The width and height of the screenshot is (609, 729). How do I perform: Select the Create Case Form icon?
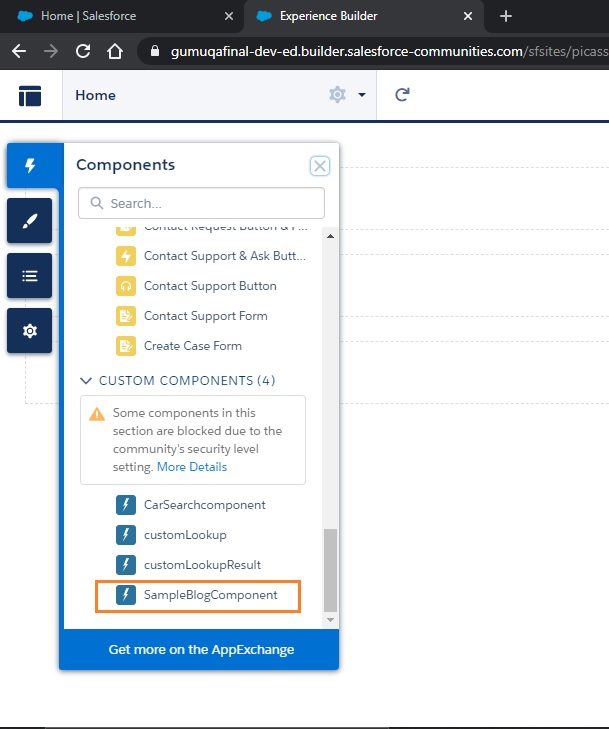pos(126,346)
